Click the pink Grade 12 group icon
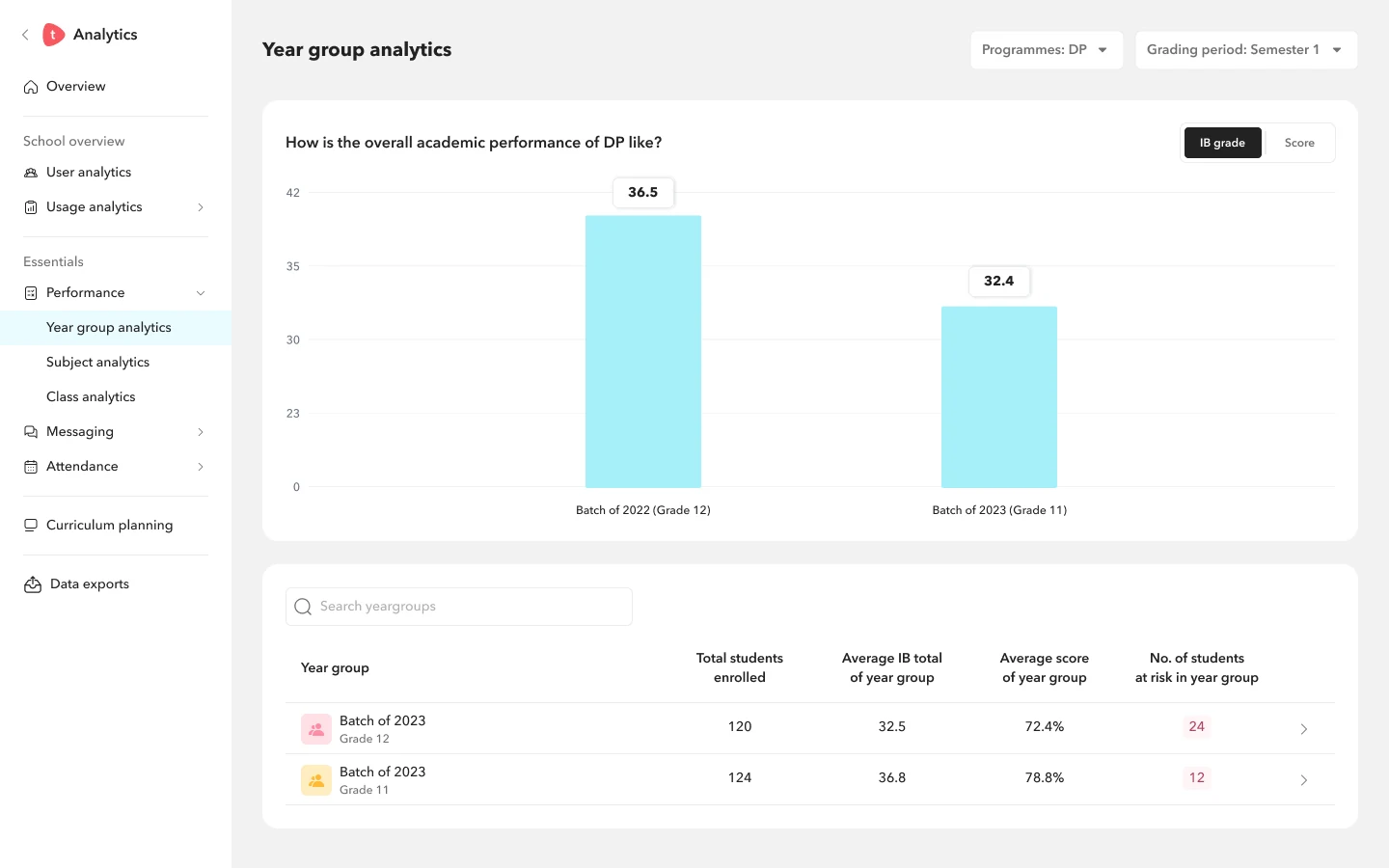 click(x=316, y=729)
